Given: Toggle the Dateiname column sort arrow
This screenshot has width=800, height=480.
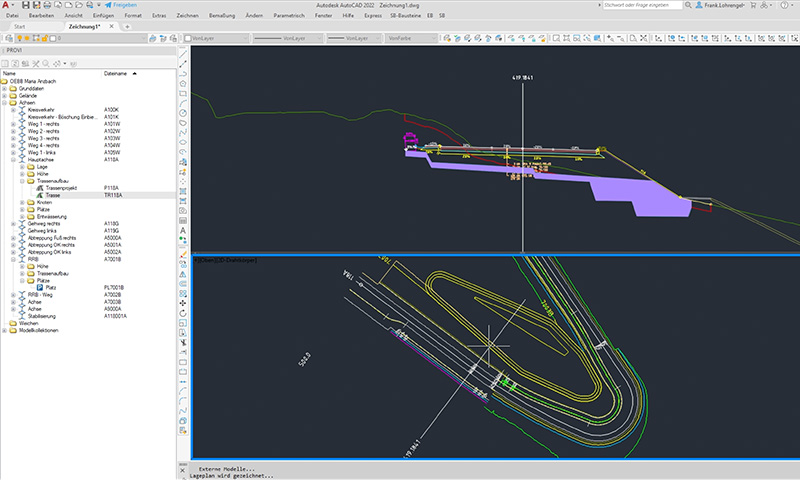Looking at the screenshot, I should pyautogui.click(x=135, y=74).
